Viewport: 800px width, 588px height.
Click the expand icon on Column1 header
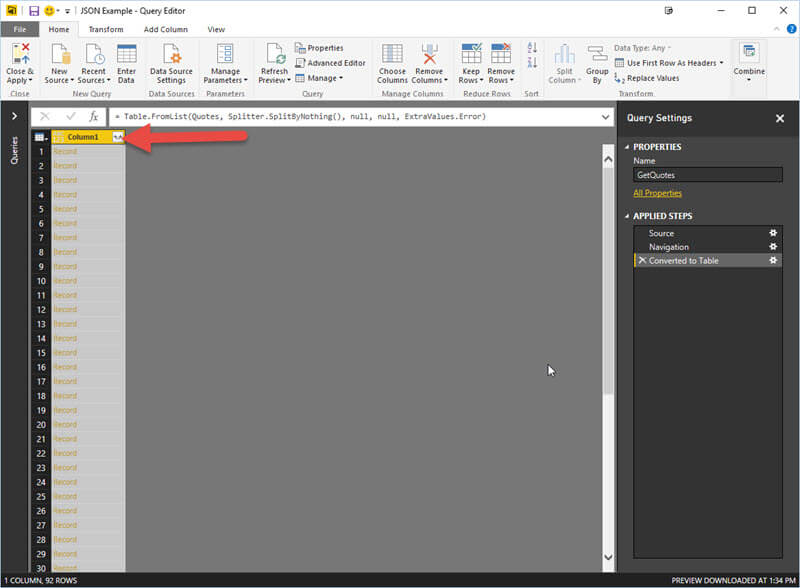pos(119,136)
